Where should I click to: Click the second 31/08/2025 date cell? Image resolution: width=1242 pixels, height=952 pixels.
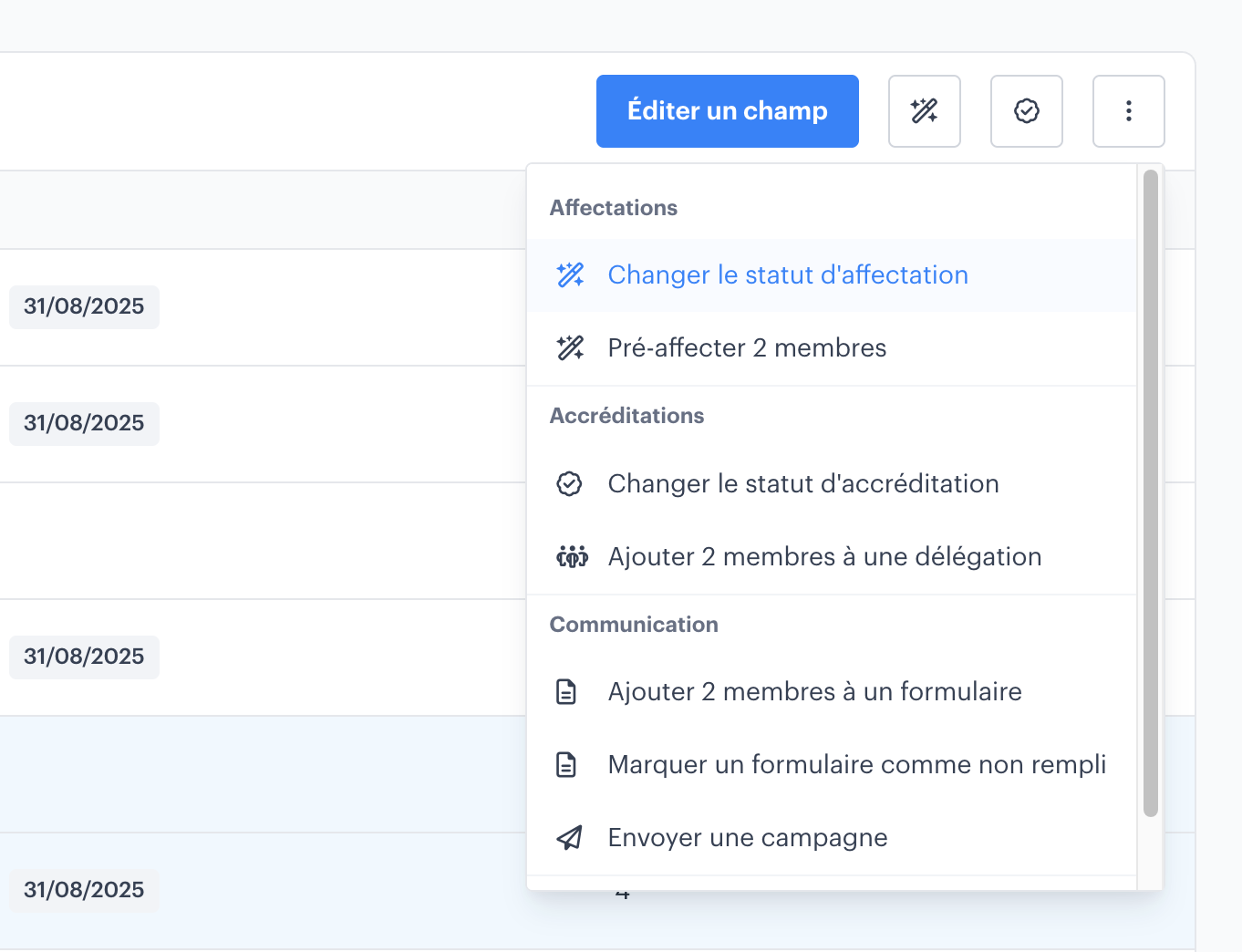(x=84, y=423)
